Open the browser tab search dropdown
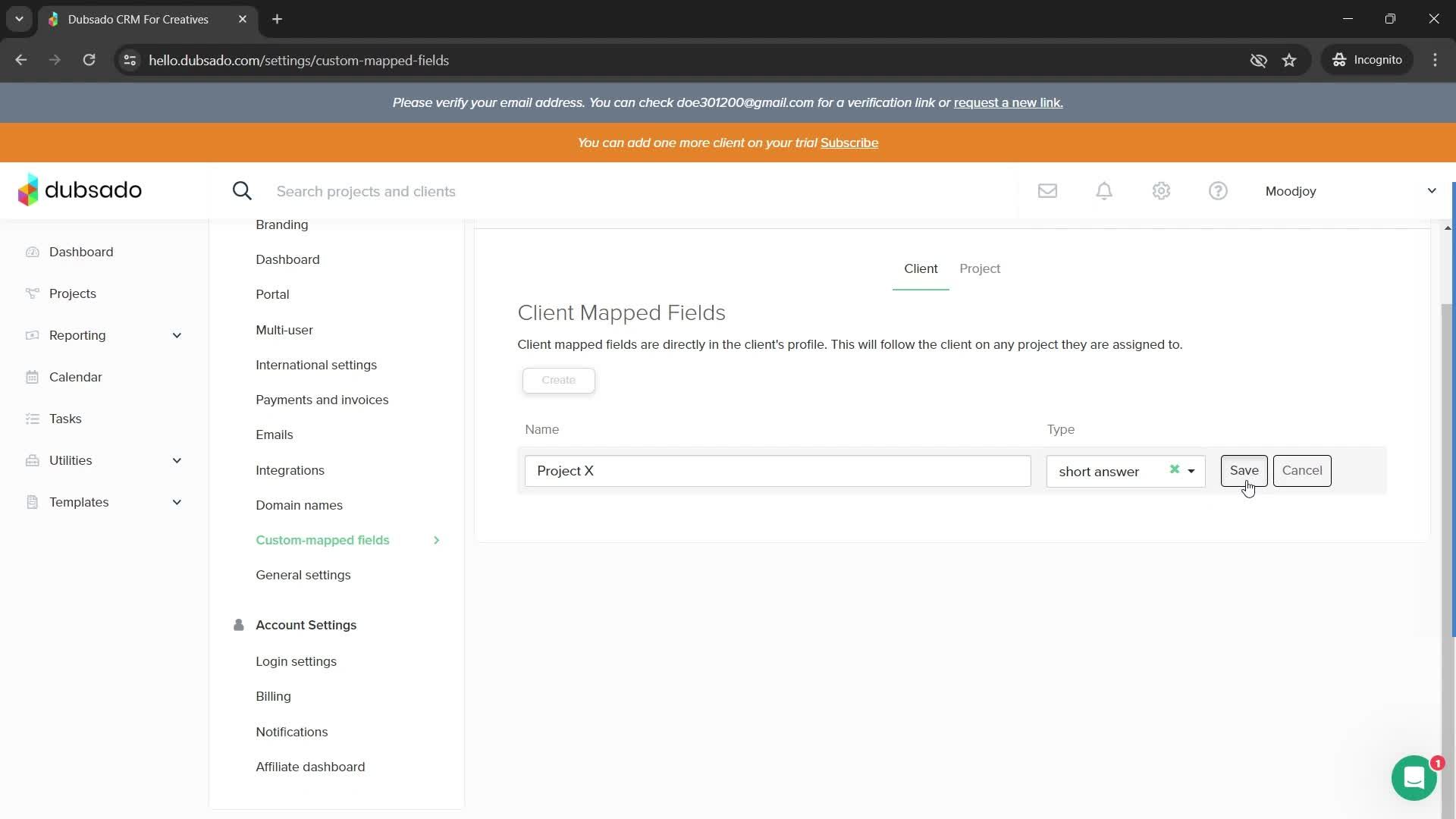 coord(19,19)
